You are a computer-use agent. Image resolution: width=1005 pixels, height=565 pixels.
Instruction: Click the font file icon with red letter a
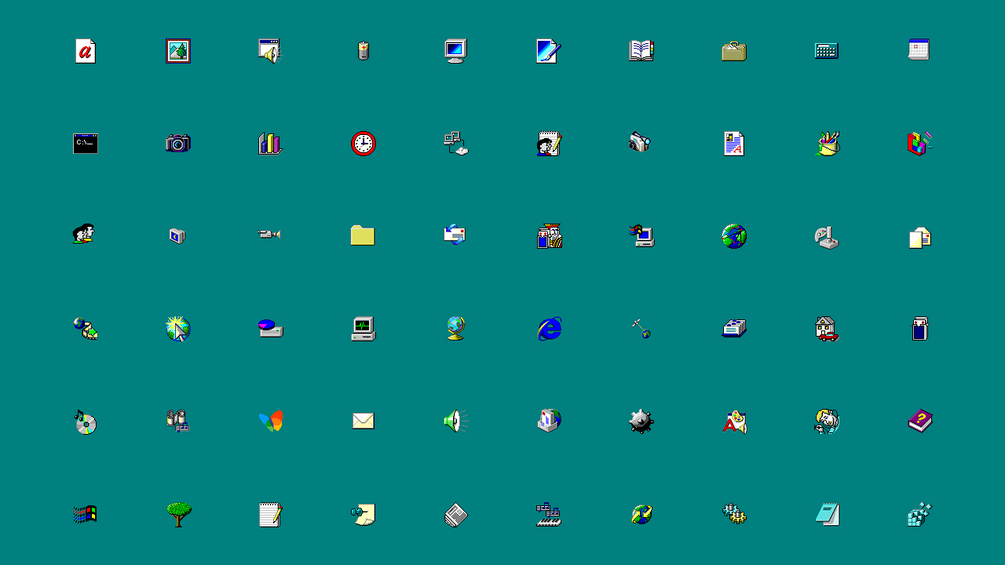click(x=85, y=51)
